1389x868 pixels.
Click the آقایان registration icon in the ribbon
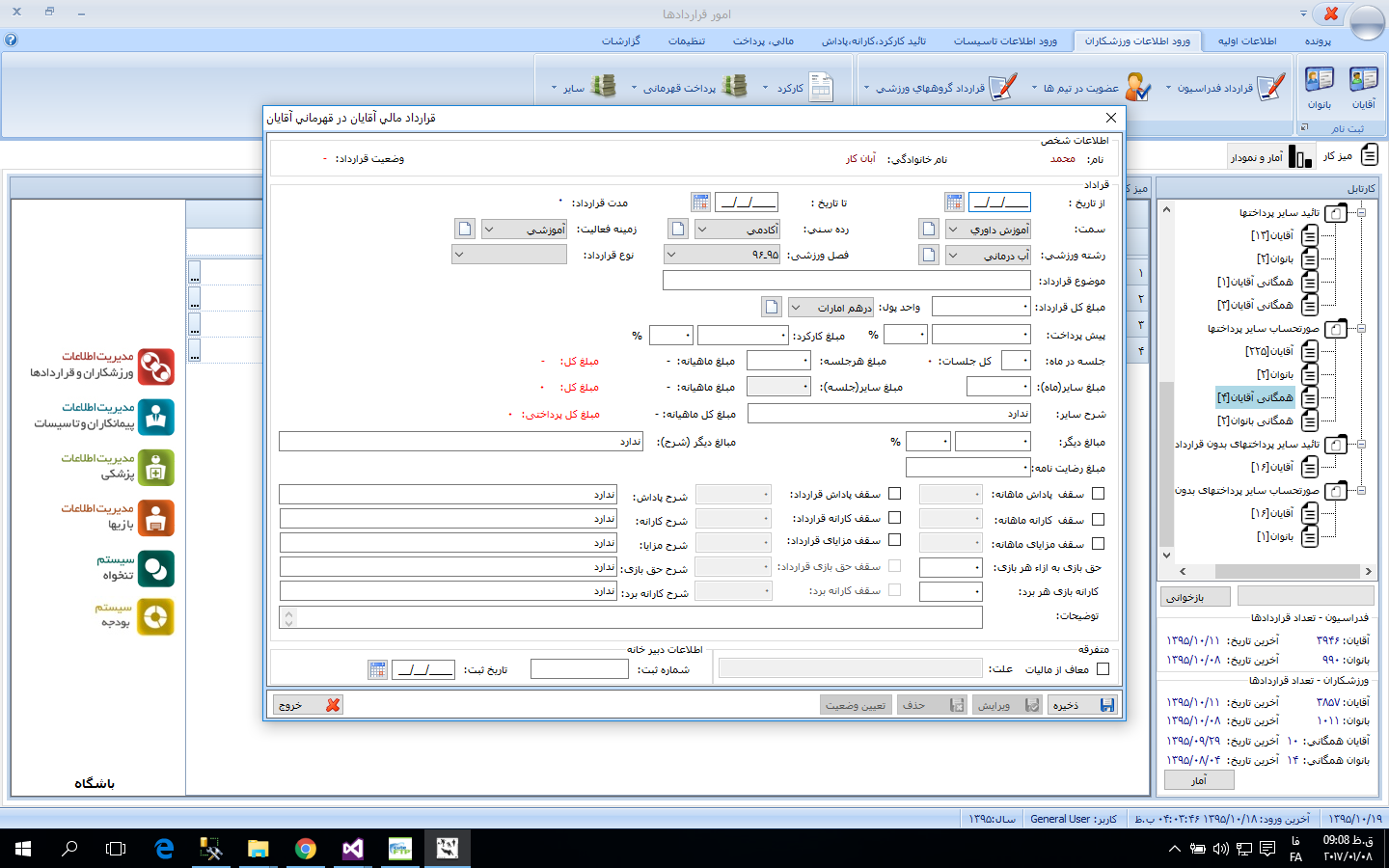1363,82
